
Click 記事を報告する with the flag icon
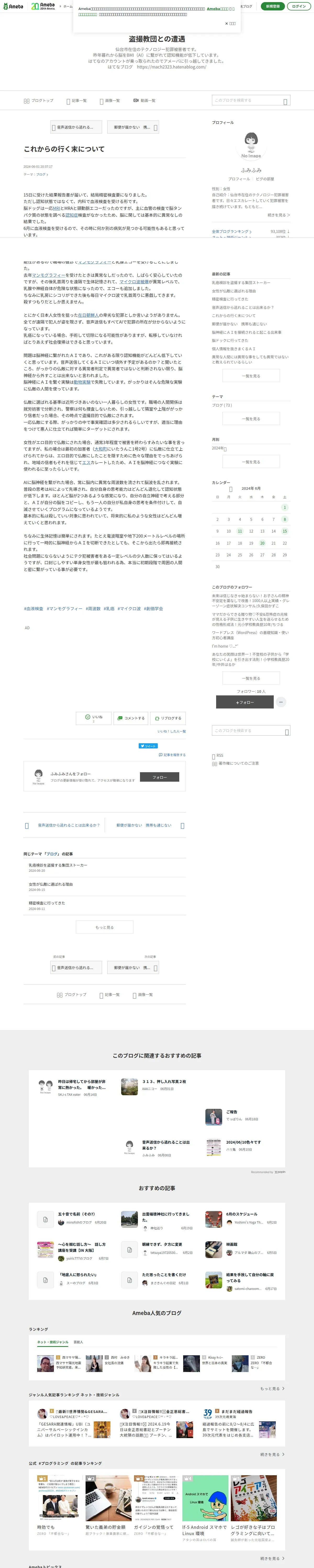point(172,755)
